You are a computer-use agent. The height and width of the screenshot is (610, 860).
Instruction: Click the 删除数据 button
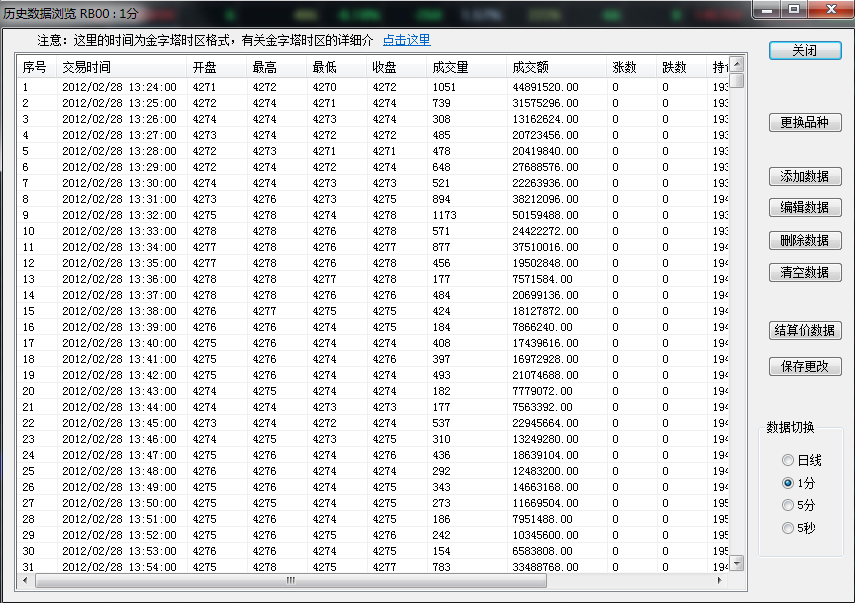804,241
